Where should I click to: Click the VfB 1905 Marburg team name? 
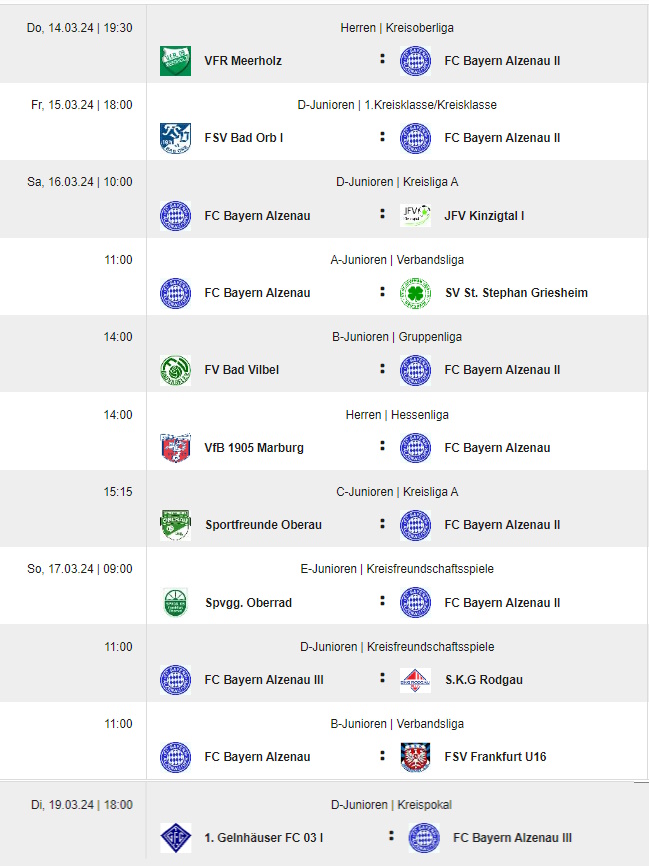click(x=254, y=448)
